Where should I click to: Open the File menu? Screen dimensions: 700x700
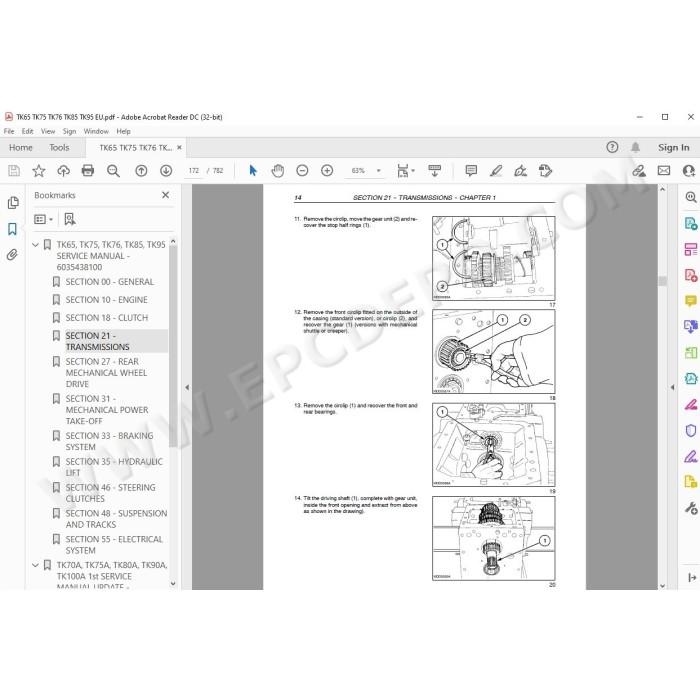pyautogui.click(x=9, y=131)
